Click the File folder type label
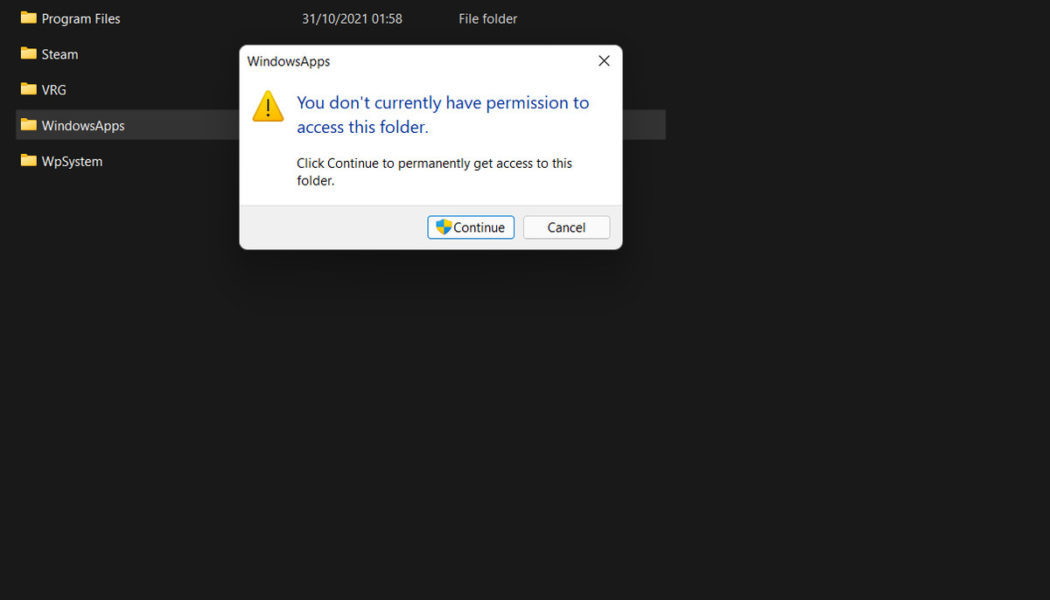Screen dimensions: 1050x600 coord(487,19)
